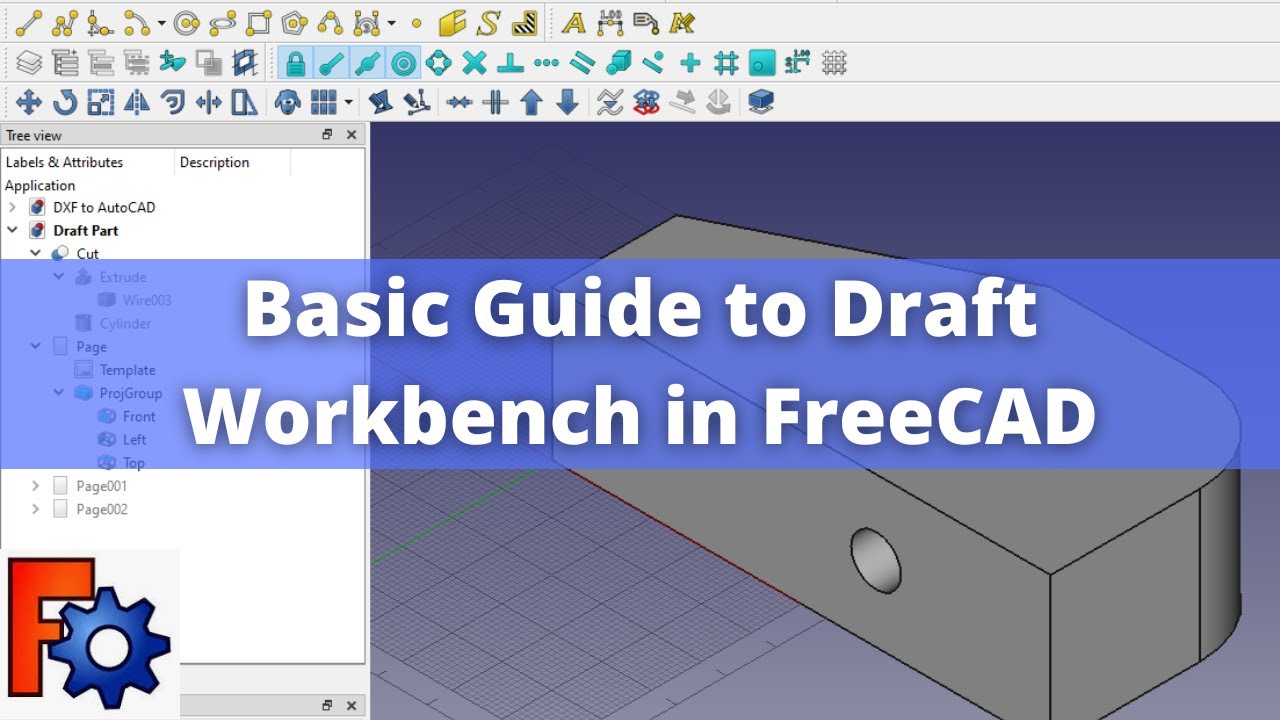Select the Ellipse tool
Image resolution: width=1280 pixels, height=720 pixels.
(x=223, y=22)
